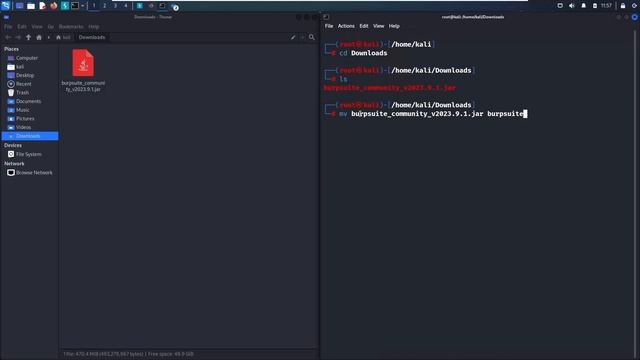
Task: Select the terminal window button in the taskbar
Action: pos(162,6)
